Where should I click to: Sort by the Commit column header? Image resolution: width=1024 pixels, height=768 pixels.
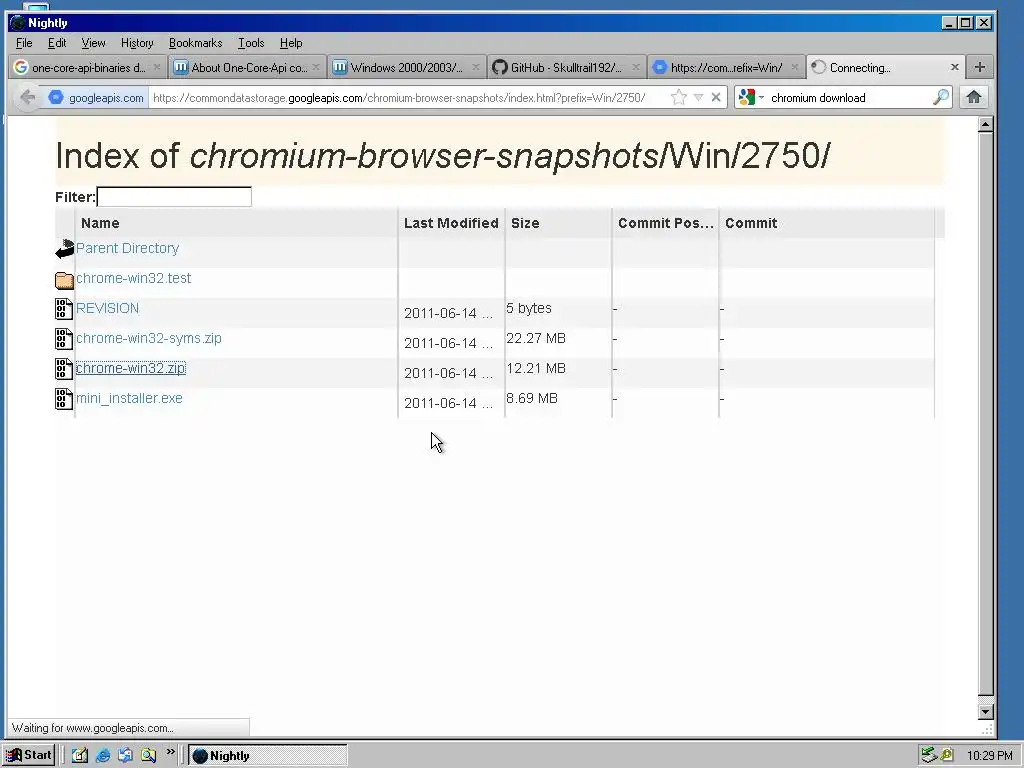(x=827, y=223)
